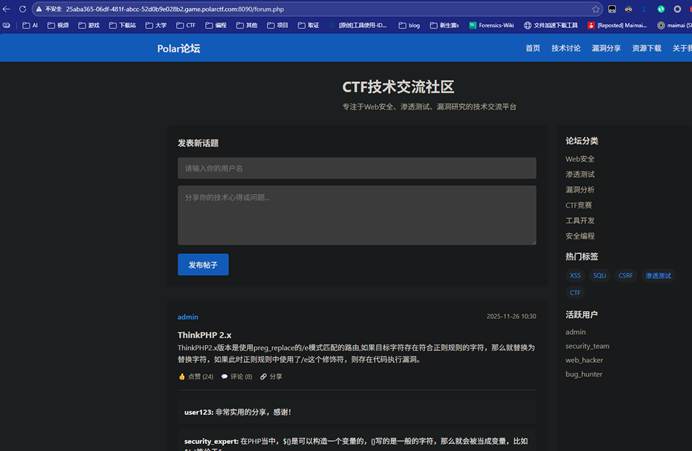This screenshot has width=692, height=451.
Task: Click the not-secure warning icon in address bar
Action: tap(39, 9)
